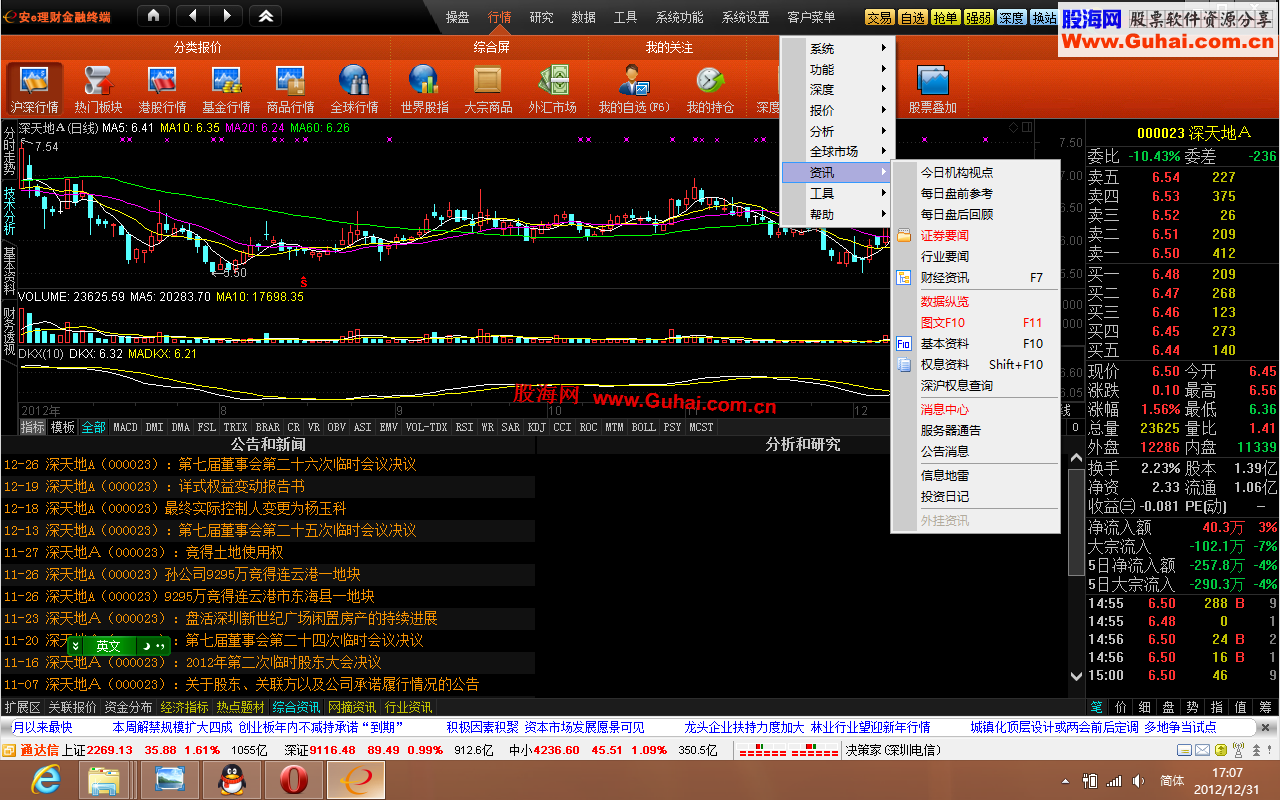This screenshot has width=1280, height=800.
Task: Click the 强弱 yellow button
Action: pos(978,18)
